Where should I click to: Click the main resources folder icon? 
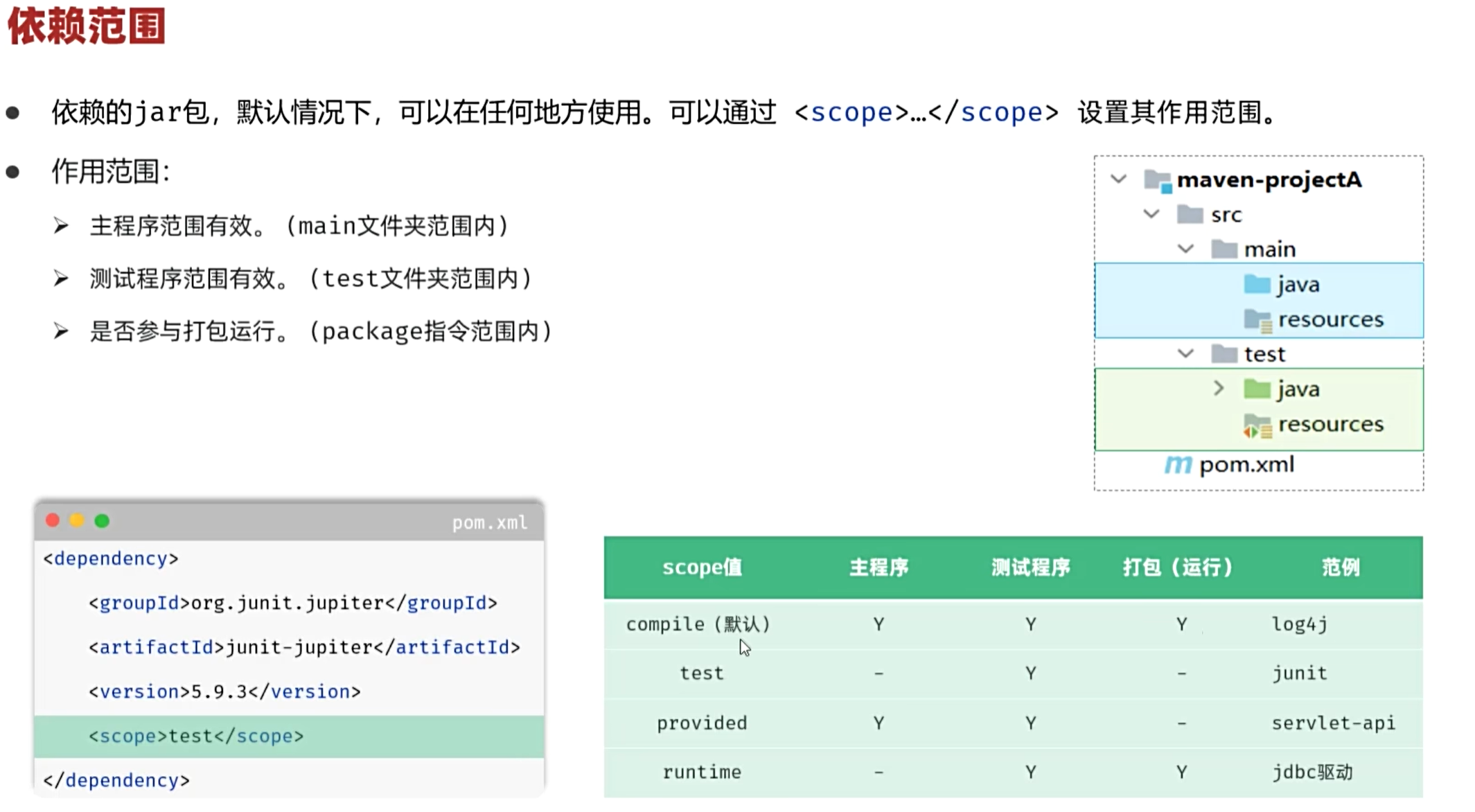[x=1257, y=320]
